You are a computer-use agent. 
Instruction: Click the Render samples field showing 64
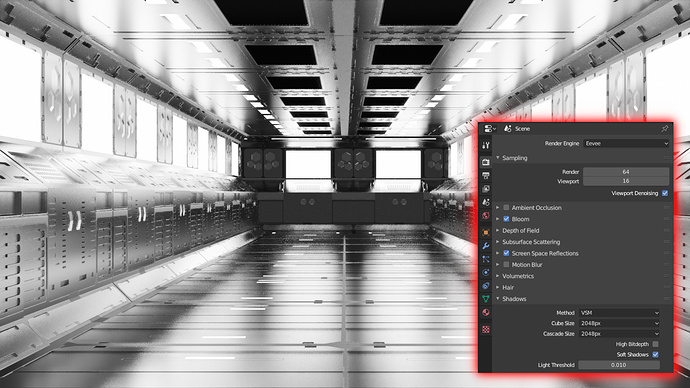[626, 172]
